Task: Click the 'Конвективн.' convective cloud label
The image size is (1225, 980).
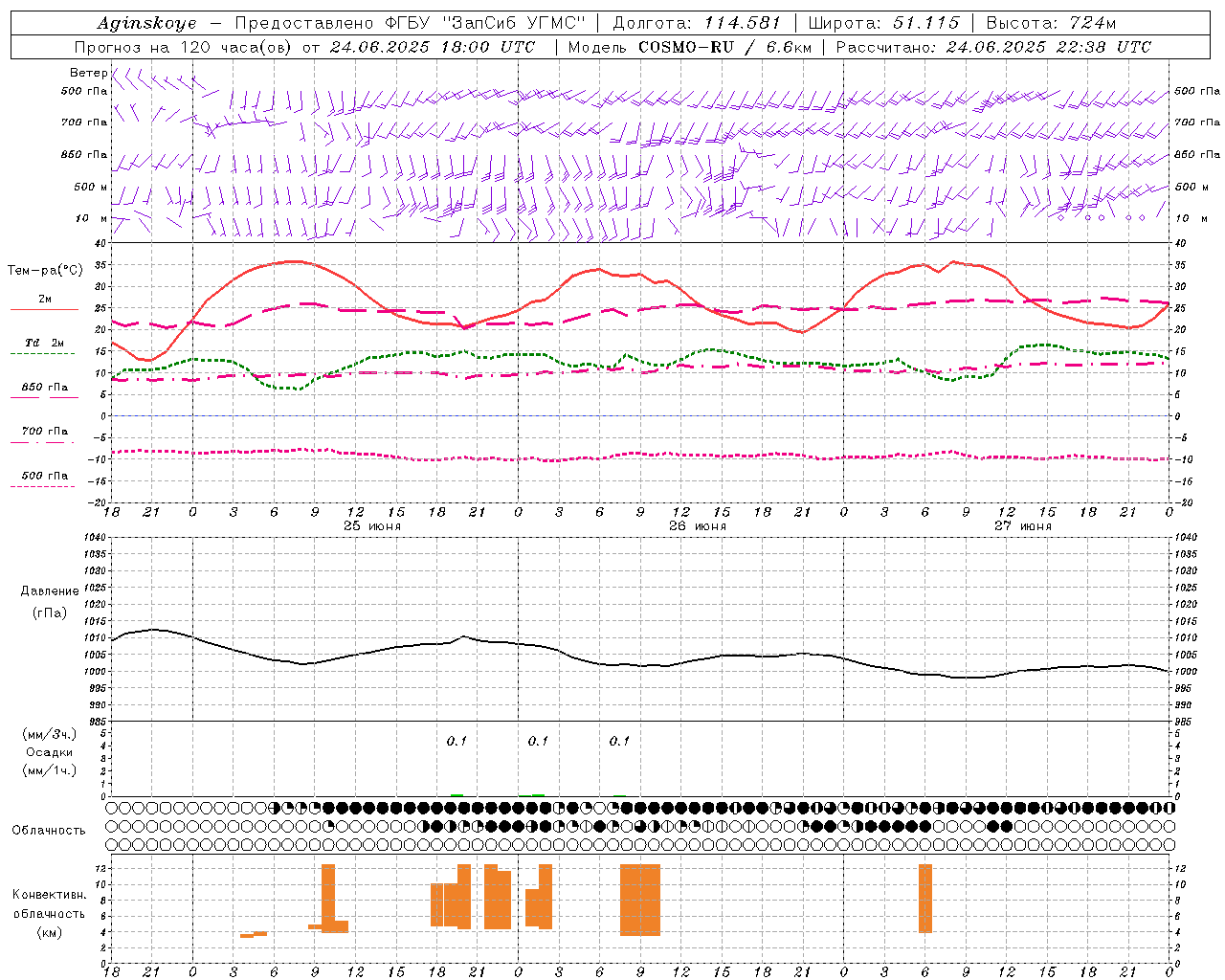Action: pyautogui.click(x=50, y=895)
